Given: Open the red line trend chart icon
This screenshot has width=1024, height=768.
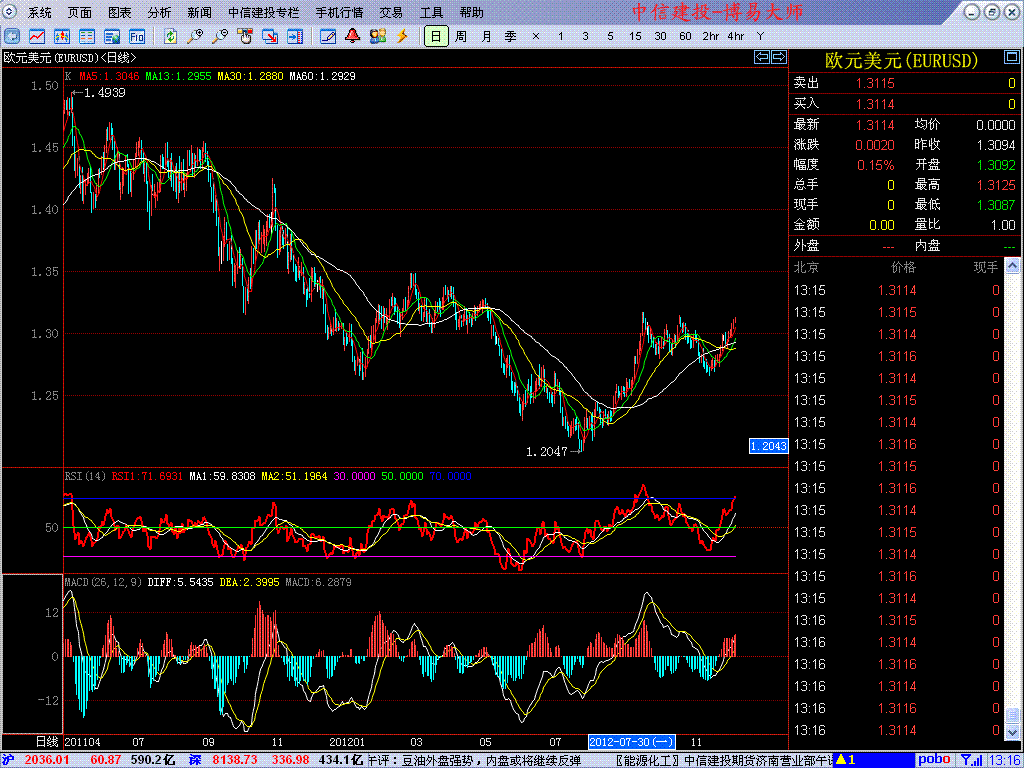Looking at the screenshot, I should (37, 36).
